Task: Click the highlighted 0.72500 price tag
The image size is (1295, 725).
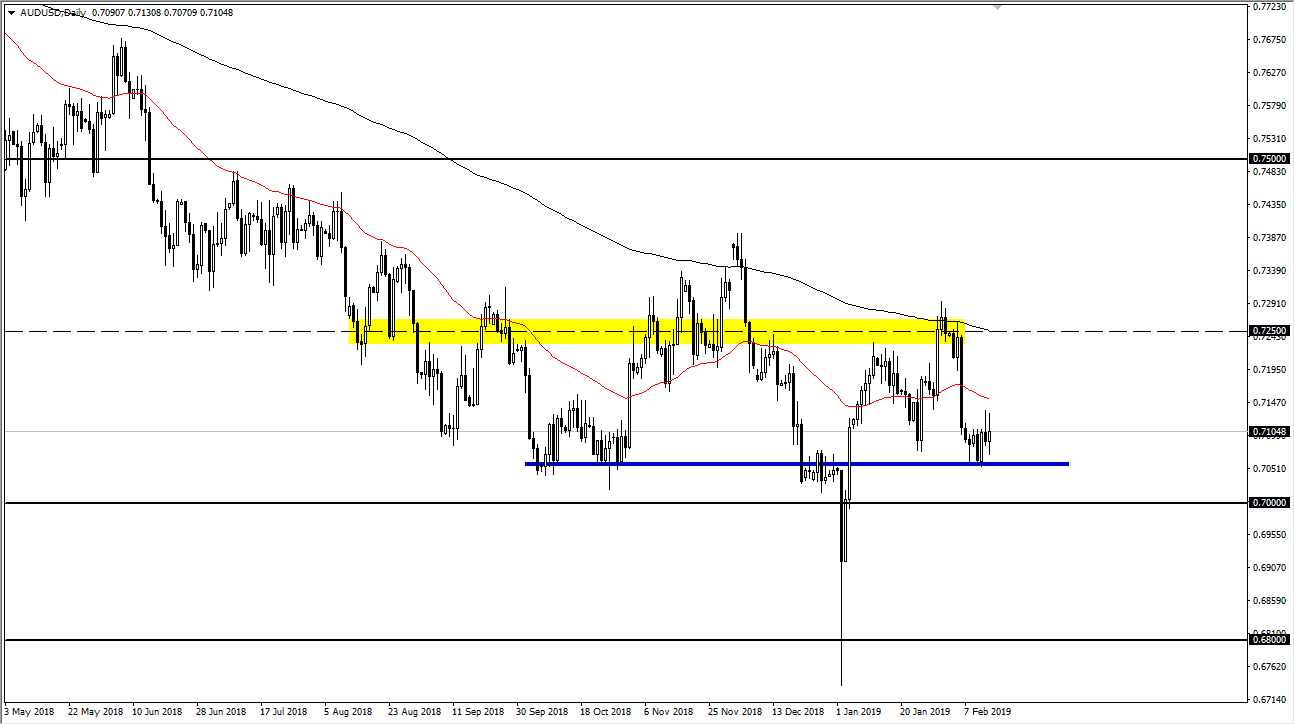Action: [1266, 329]
